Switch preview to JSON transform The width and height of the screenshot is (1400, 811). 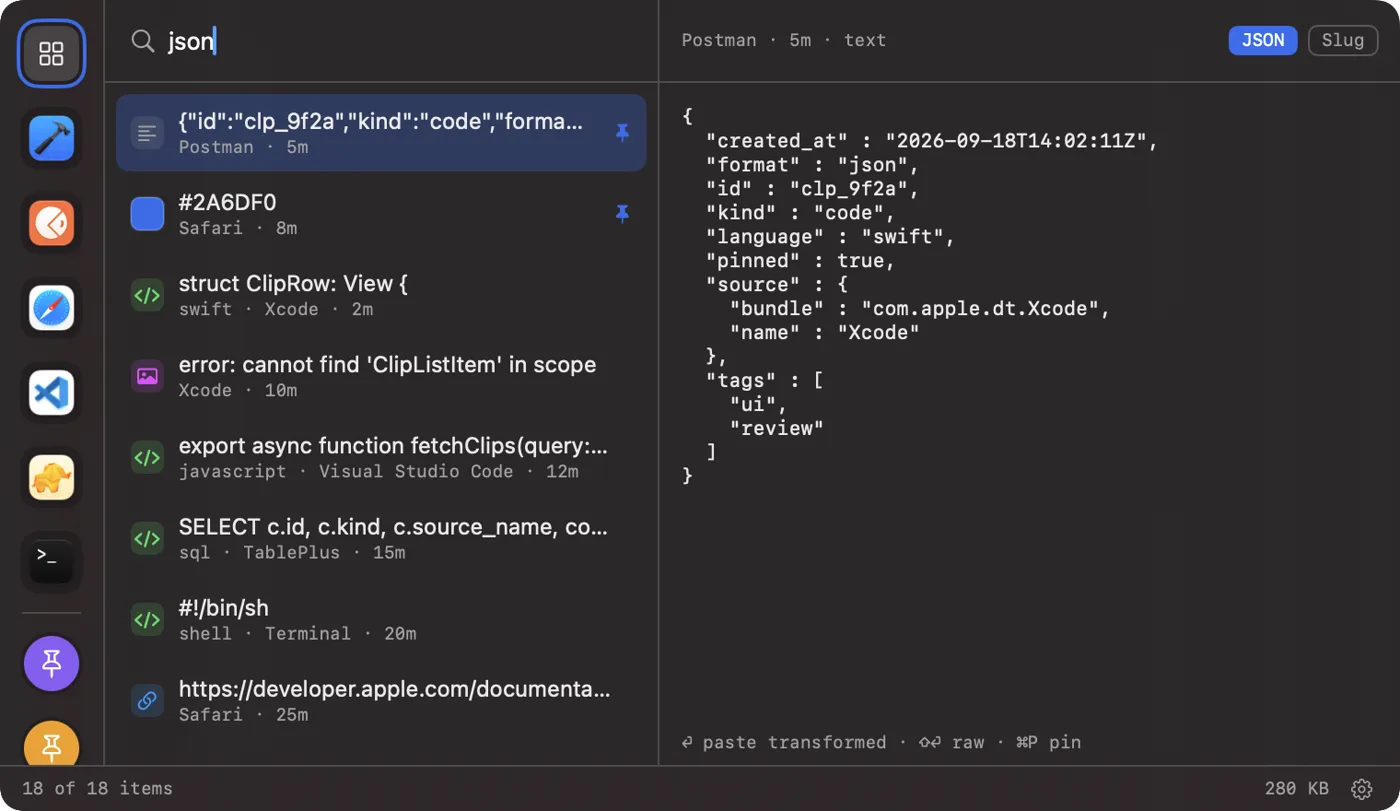[1263, 40]
